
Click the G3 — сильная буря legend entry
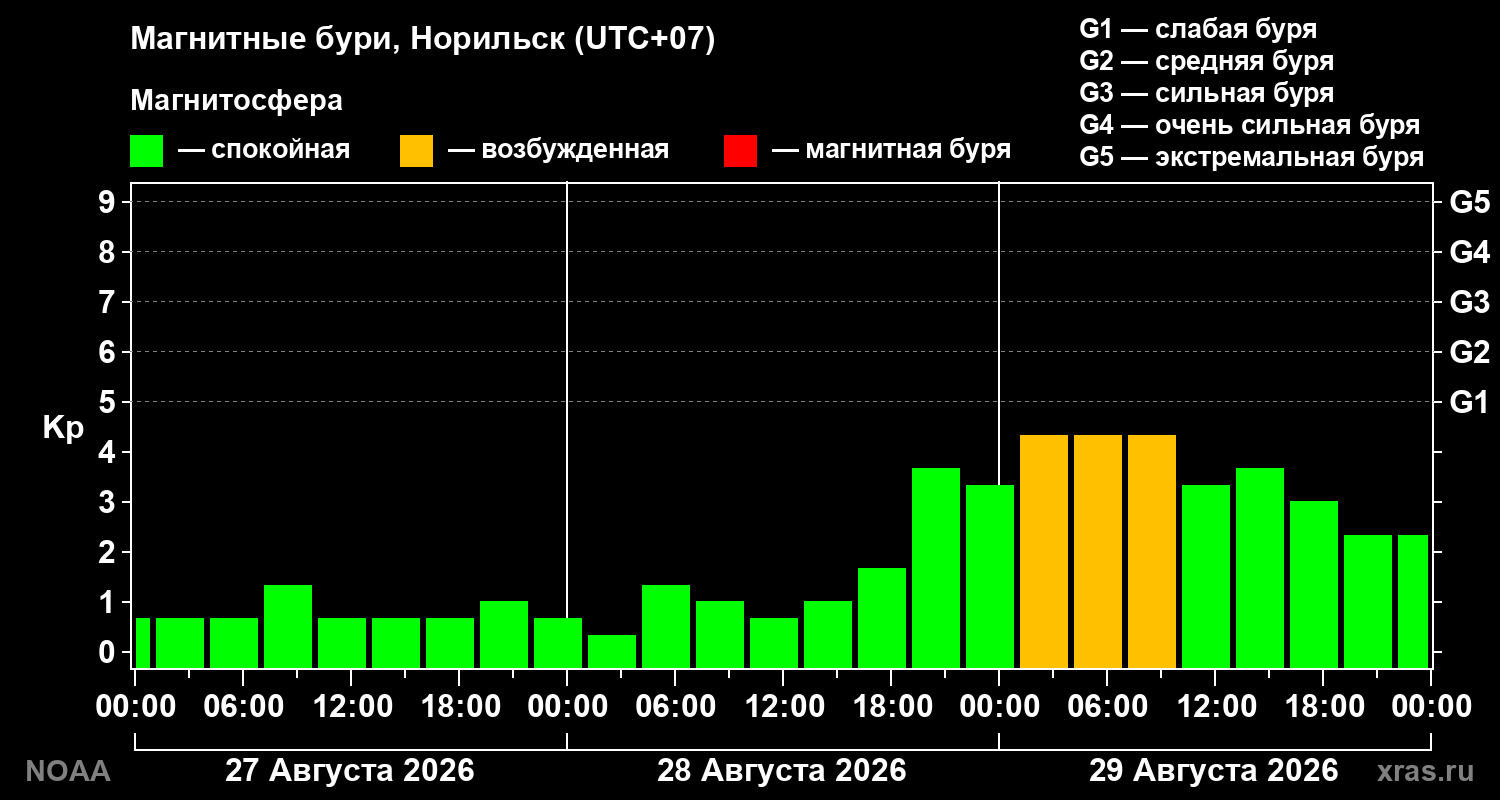[1207, 93]
